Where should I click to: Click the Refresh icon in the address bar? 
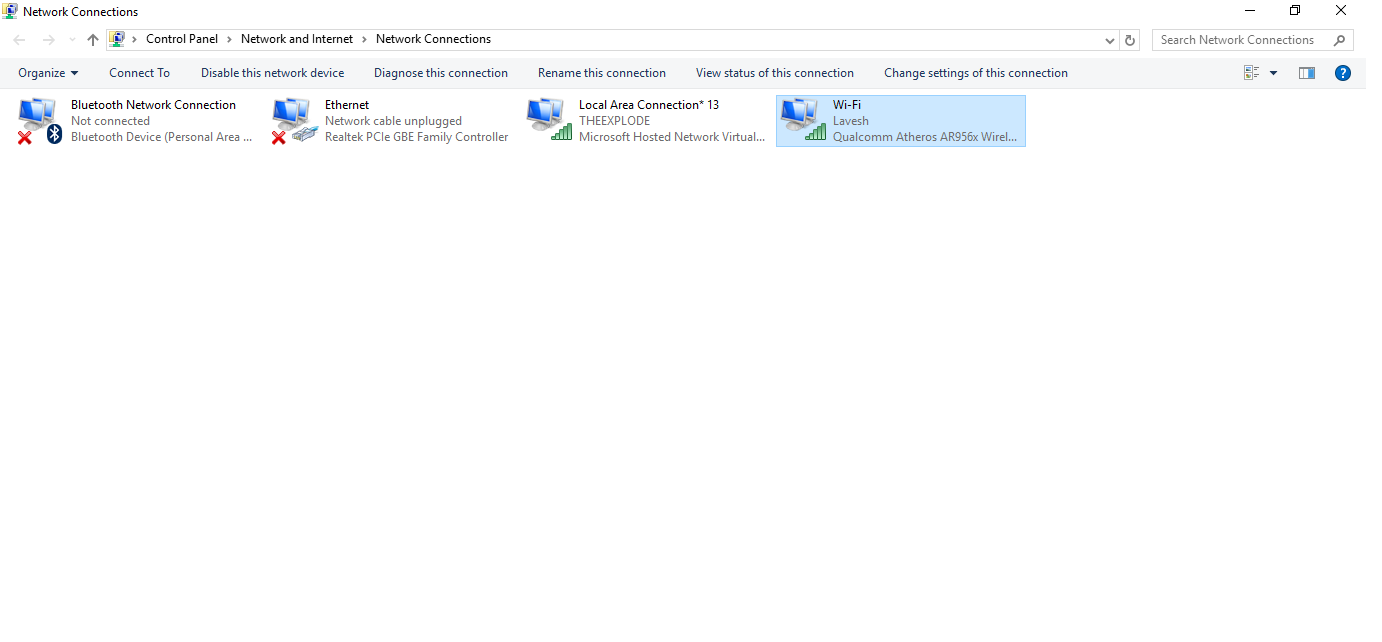coord(1129,39)
